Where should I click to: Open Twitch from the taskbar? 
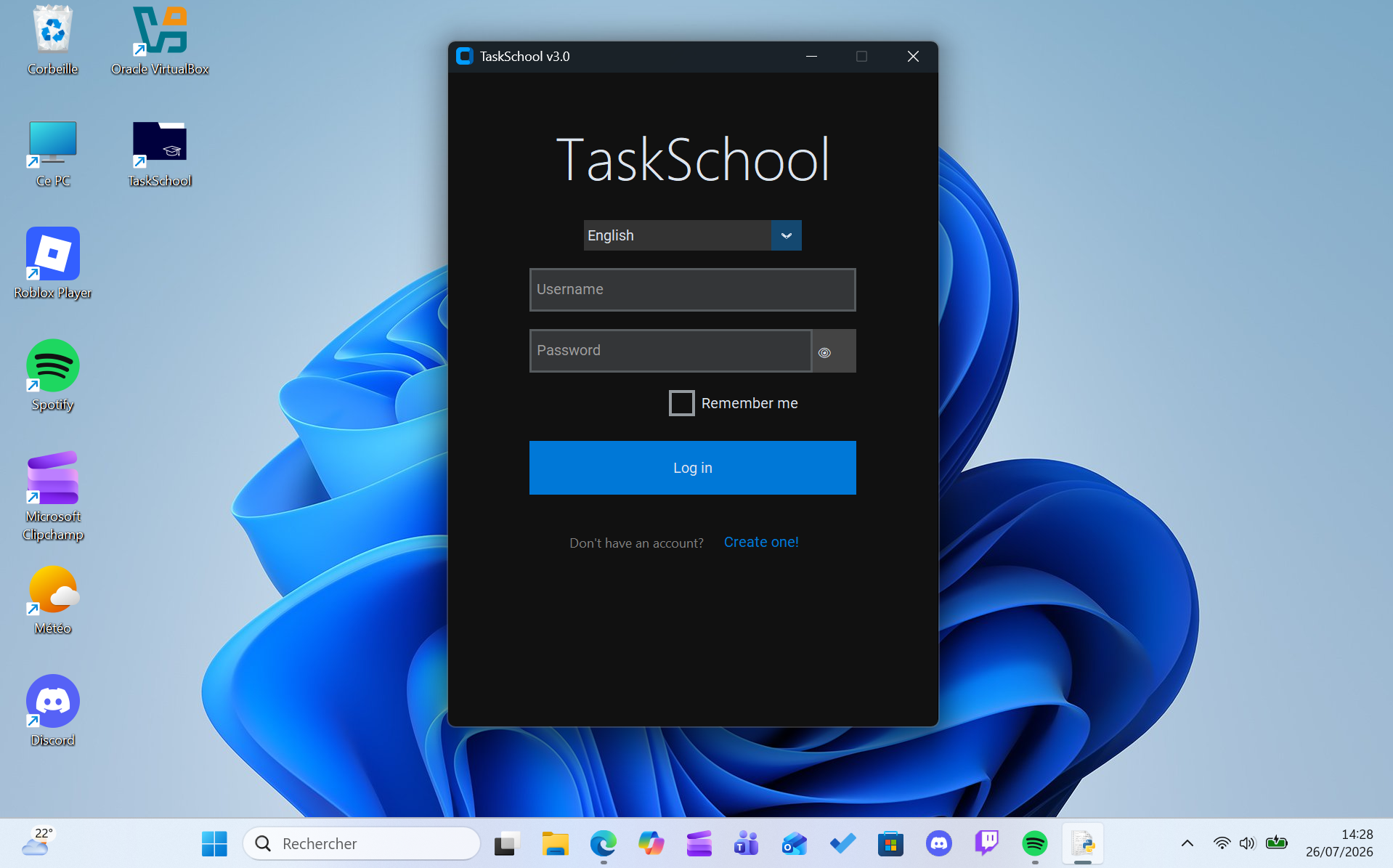click(x=986, y=843)
